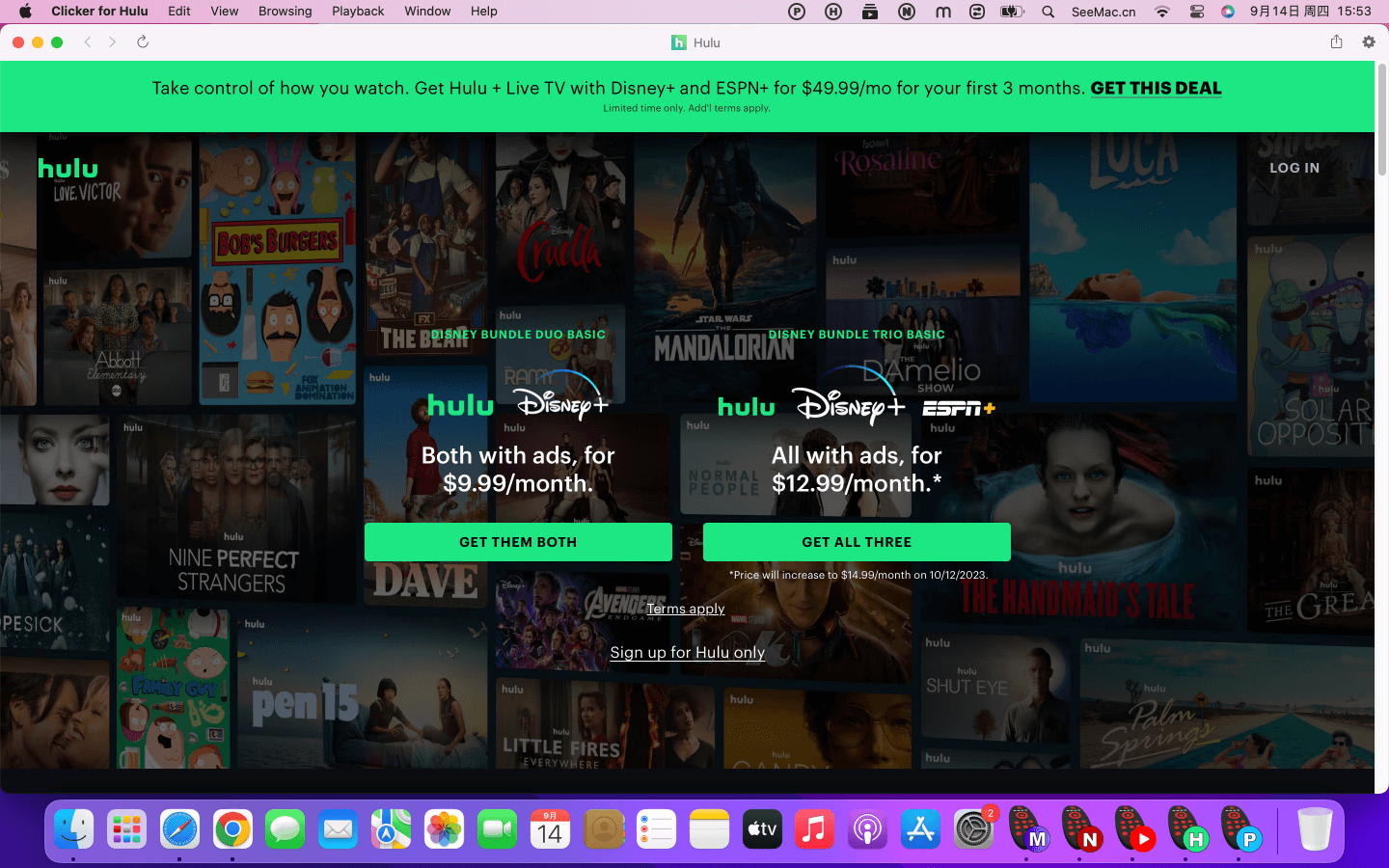Follow the GET THIS DEAL link
This screenshot has height=868, width=1389.
point(1156,88)
